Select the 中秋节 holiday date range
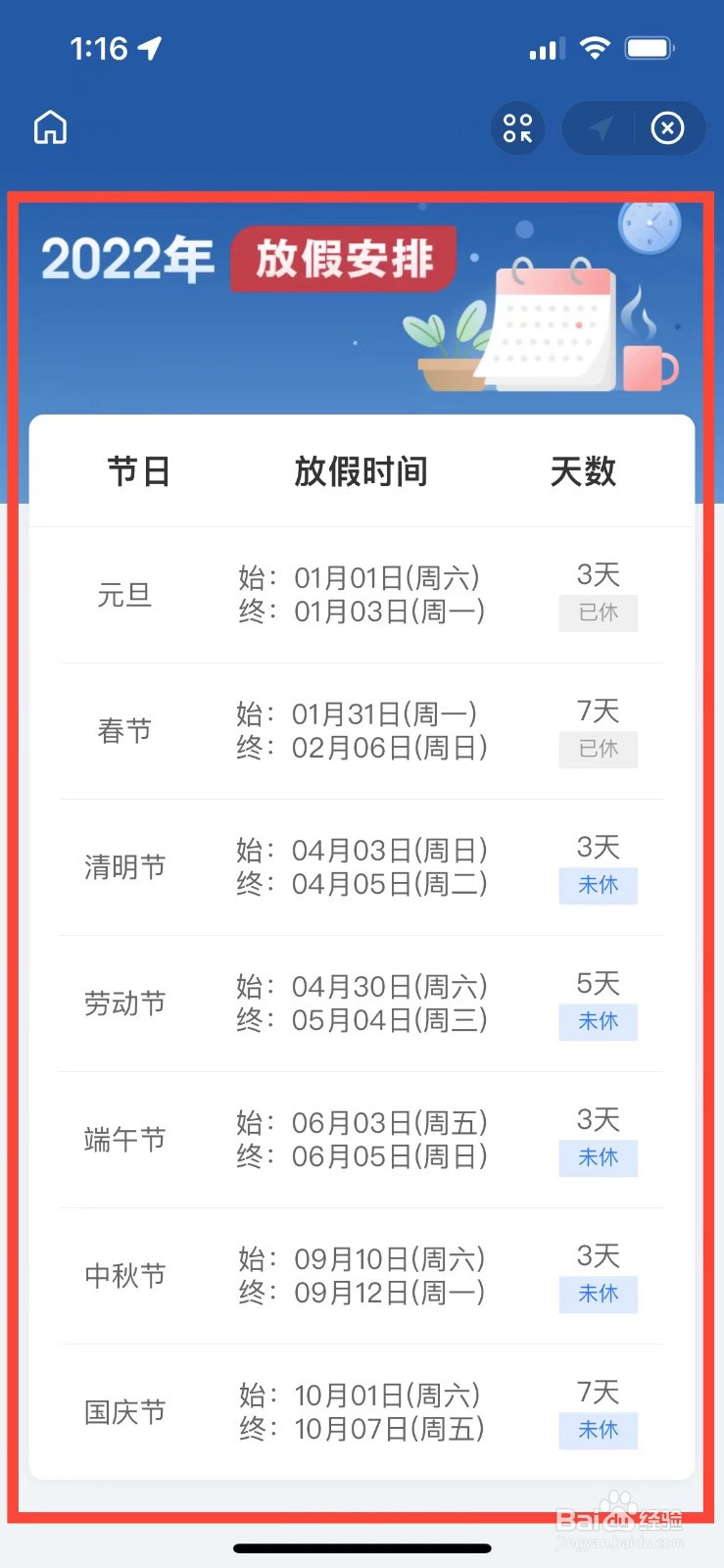This screenshot has height=1568, width=724. point(362,1275)
